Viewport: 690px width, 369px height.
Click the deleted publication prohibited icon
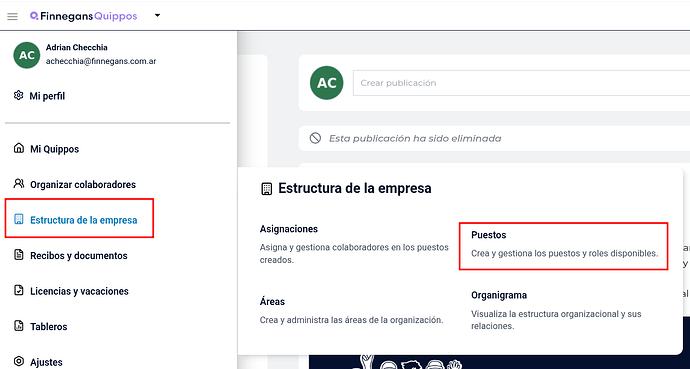(315, 139)
